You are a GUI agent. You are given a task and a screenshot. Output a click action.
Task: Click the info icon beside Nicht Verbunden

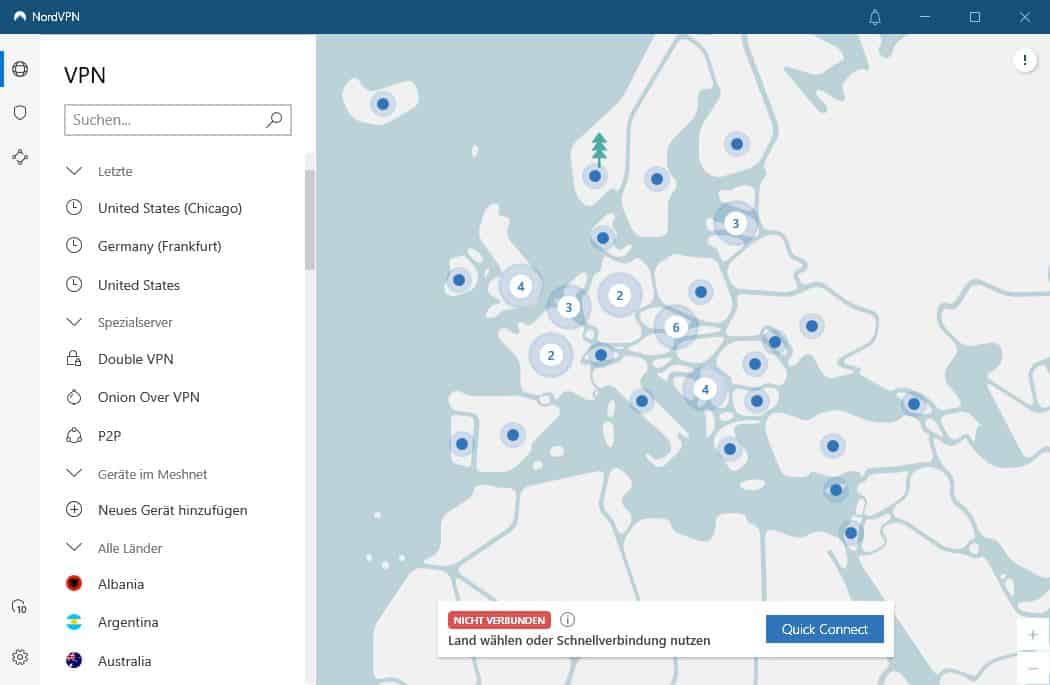pos(567,619)
